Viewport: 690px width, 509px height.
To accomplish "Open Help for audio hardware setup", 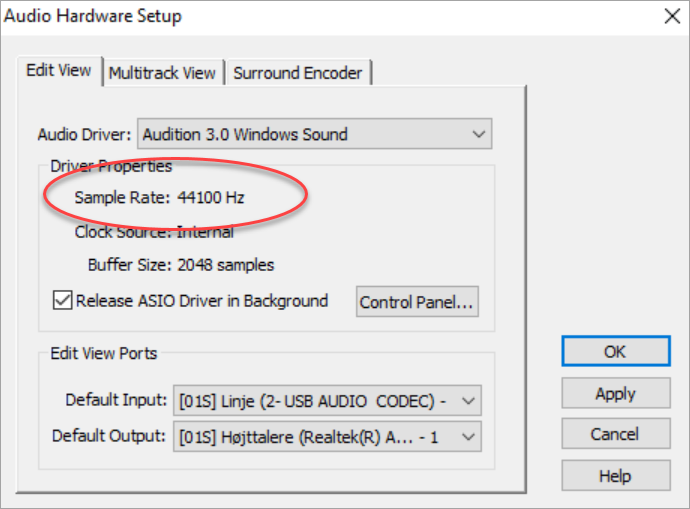I will (x=615, y=476).
